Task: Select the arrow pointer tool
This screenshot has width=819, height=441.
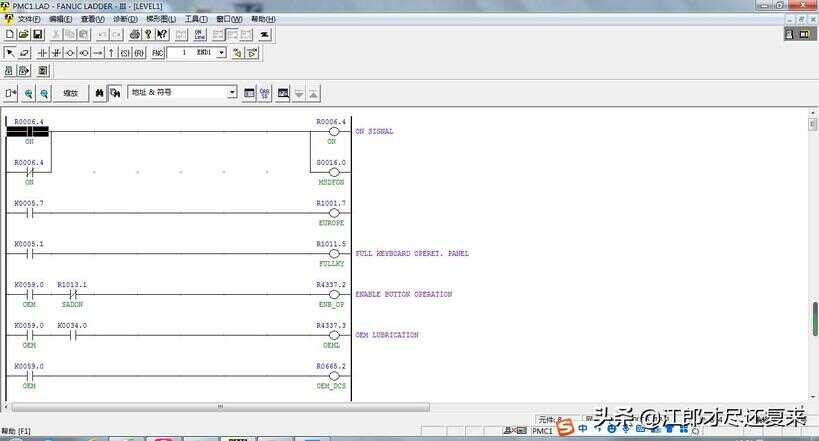Action: tap(10, 53)
